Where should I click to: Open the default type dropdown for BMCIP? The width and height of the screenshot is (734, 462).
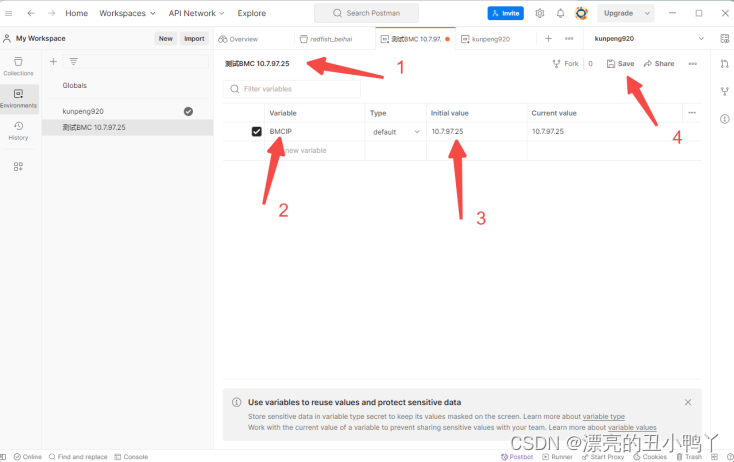[396, 132]
